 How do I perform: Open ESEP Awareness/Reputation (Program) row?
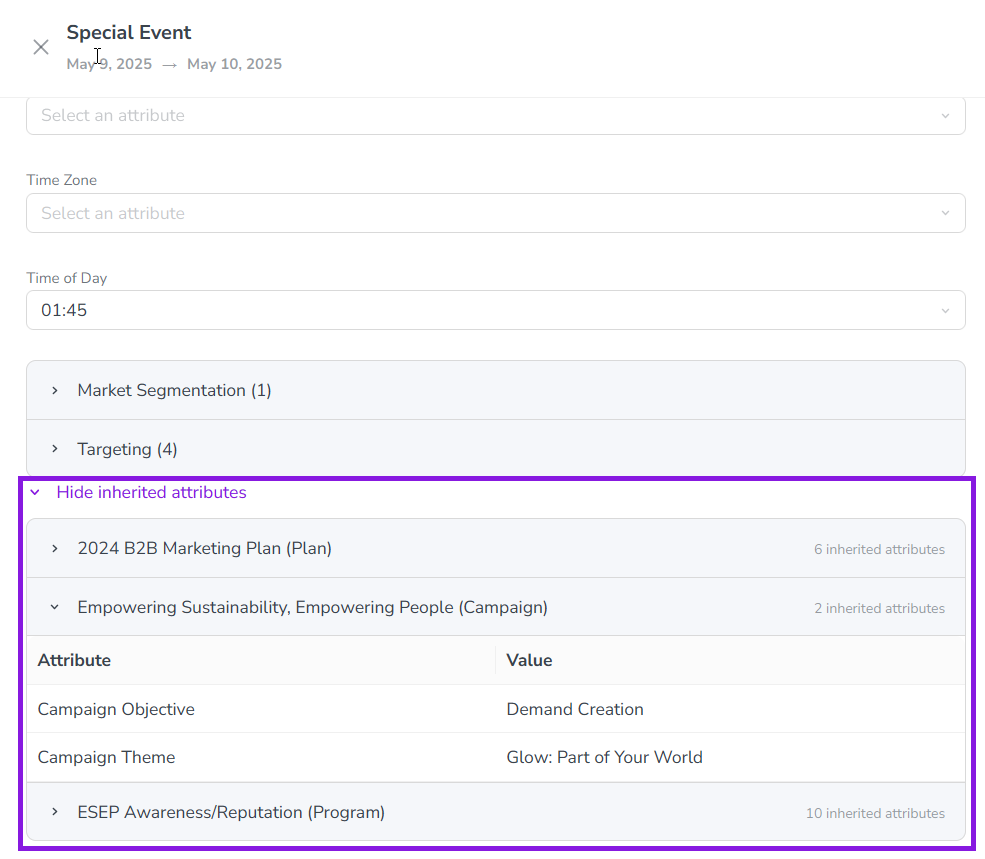tap(496, 812)
